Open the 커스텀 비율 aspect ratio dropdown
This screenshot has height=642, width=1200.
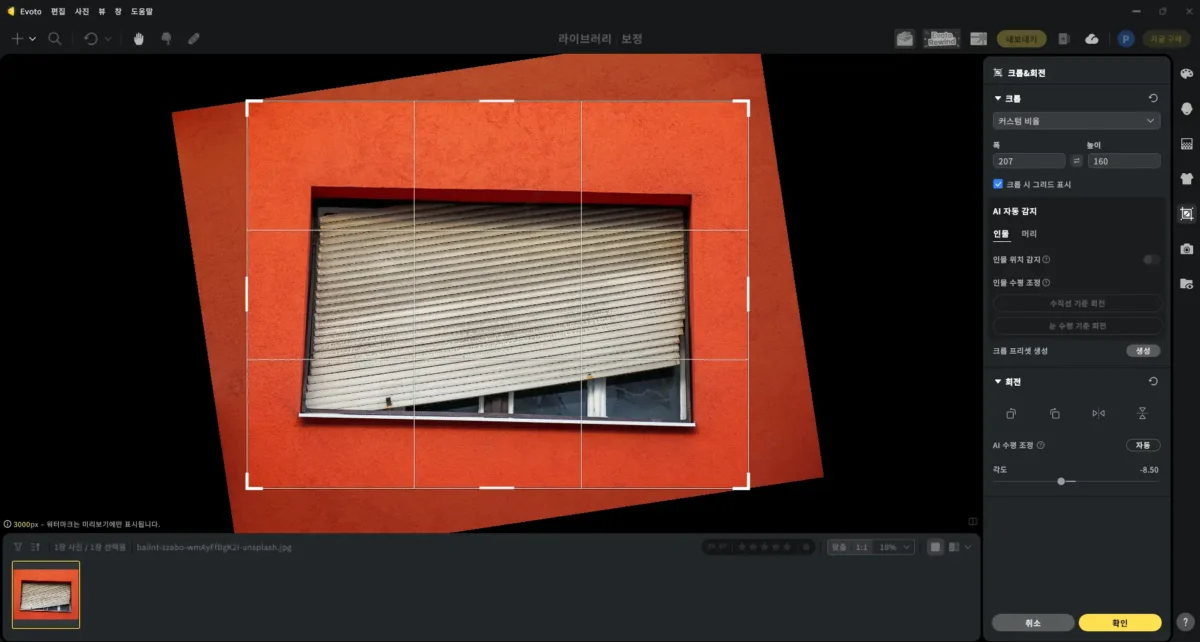point(1076,121)
